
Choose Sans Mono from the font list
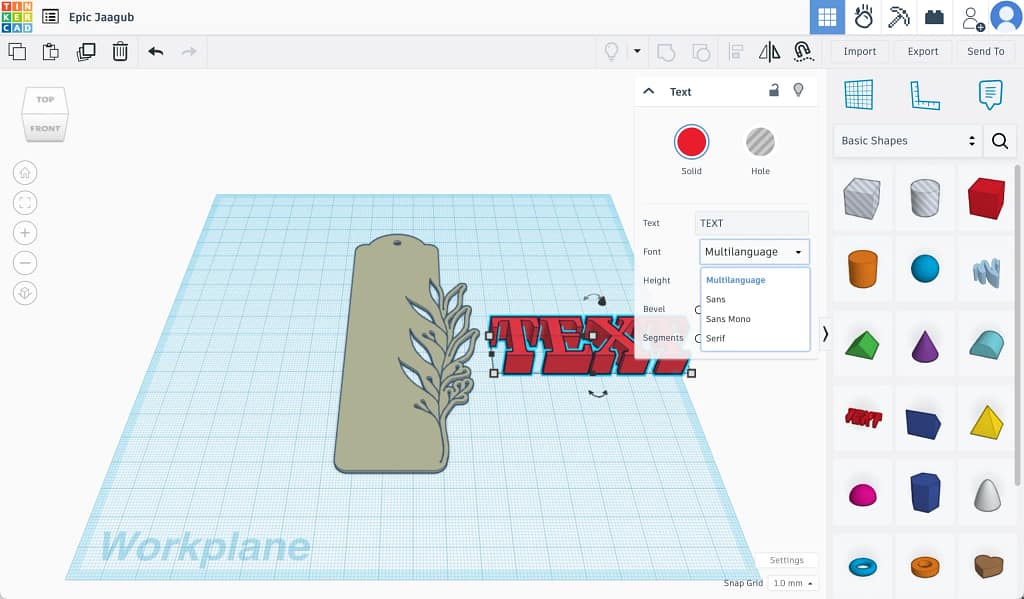click(728, 319)
